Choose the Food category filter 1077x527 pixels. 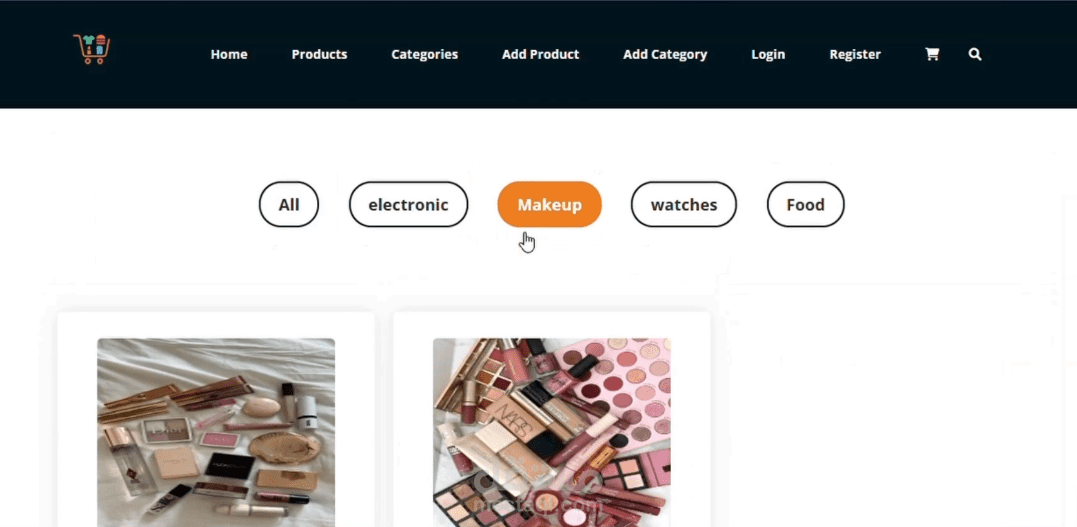pyautogui.click(x=805, y=204)
